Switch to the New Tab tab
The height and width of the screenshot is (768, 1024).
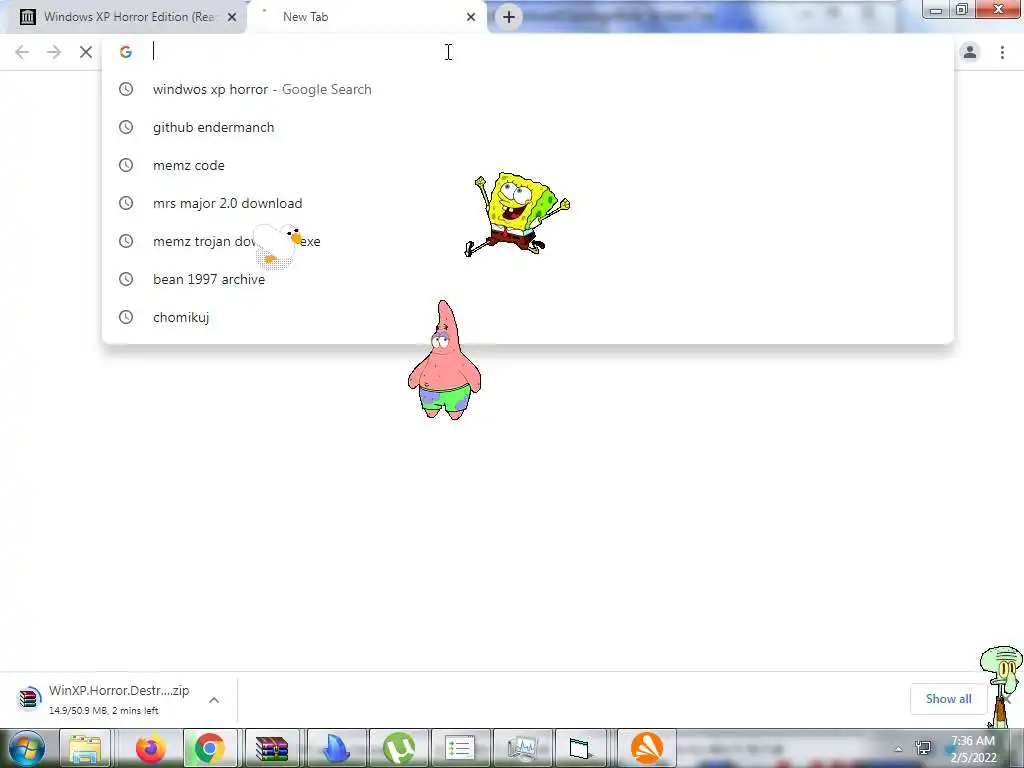[x=366, y=18]
